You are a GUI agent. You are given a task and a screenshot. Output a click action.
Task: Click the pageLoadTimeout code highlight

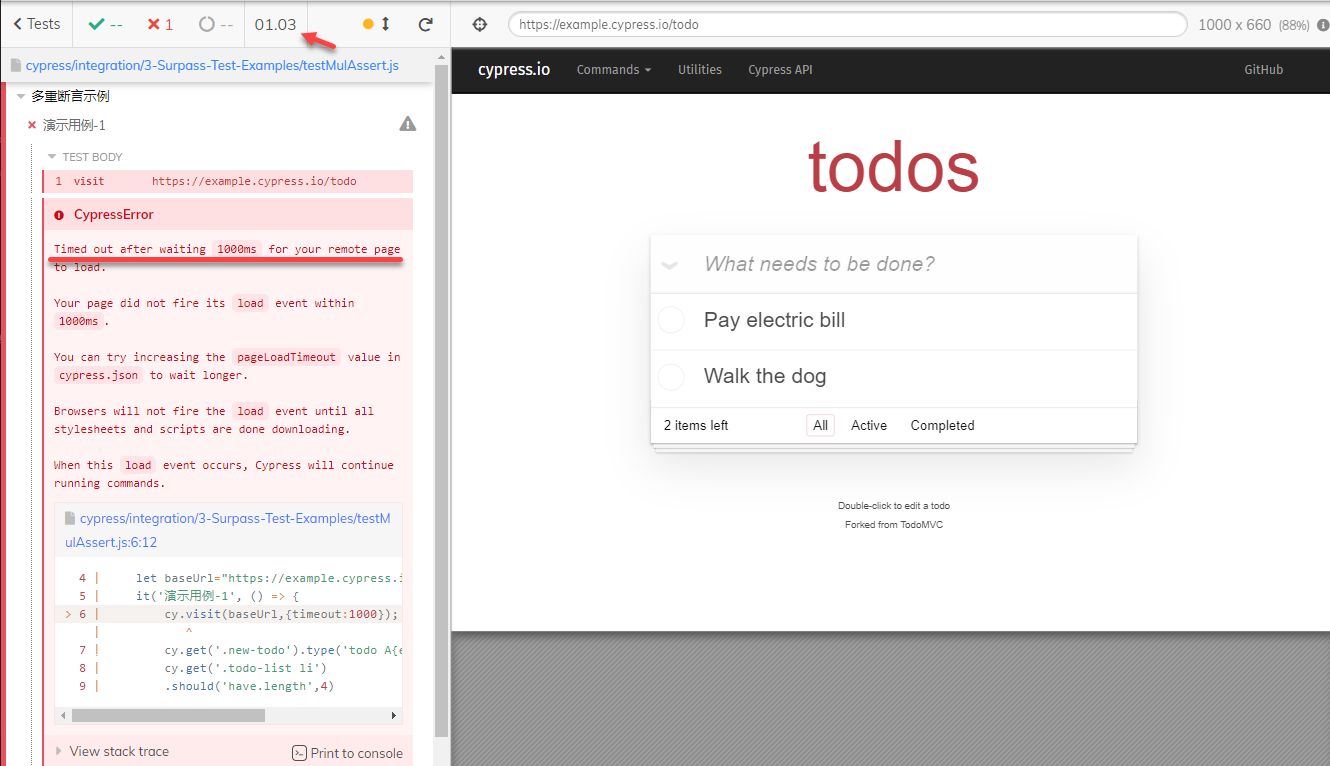pyautogui.click(x=286, y=357)
